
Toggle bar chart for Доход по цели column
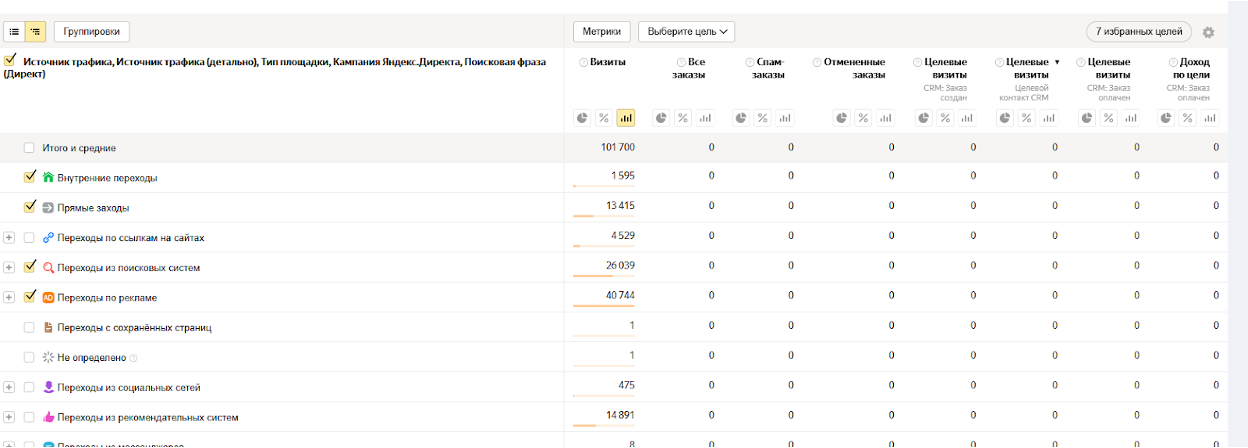coord(1211,118)
